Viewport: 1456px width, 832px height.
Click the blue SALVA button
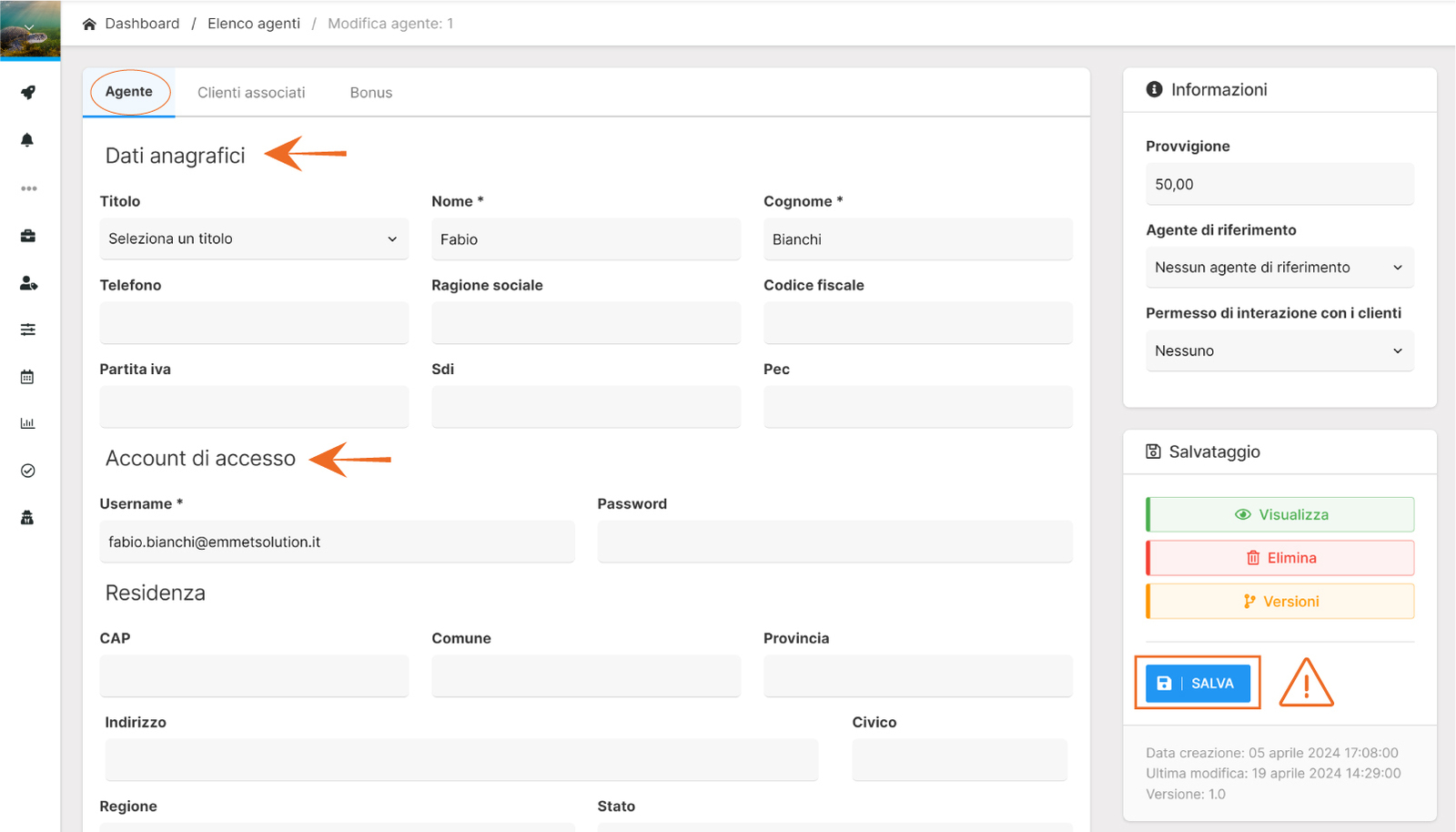1197,684
